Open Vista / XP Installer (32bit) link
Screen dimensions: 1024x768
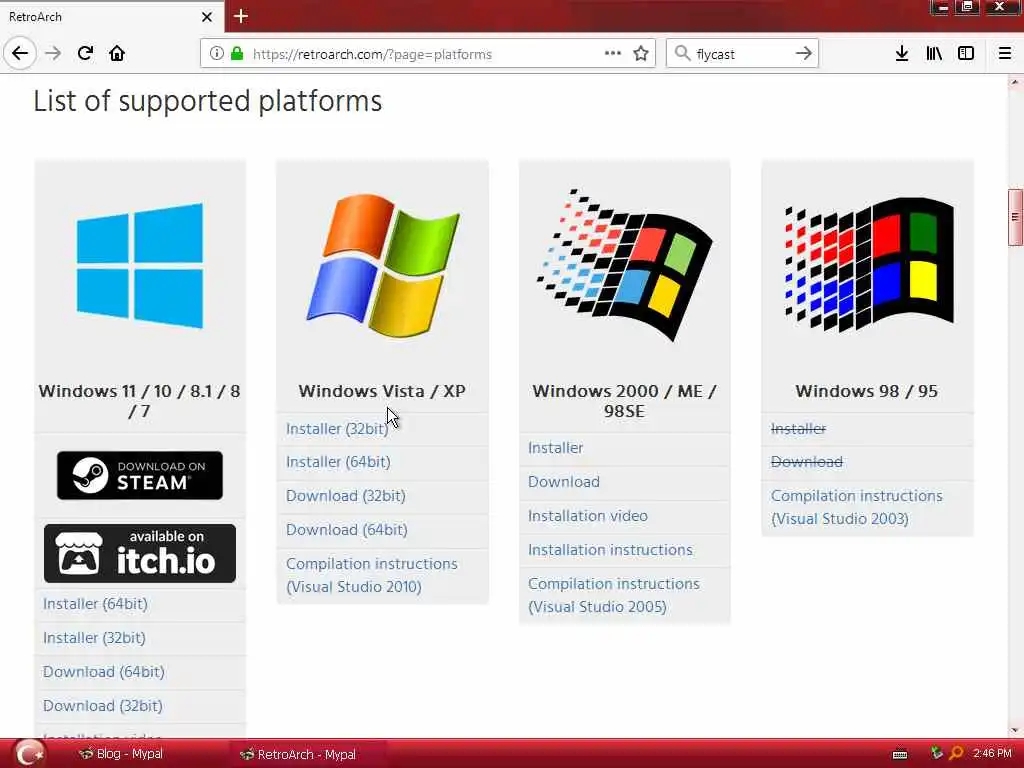pyautogui.click(x=337, y=429)
